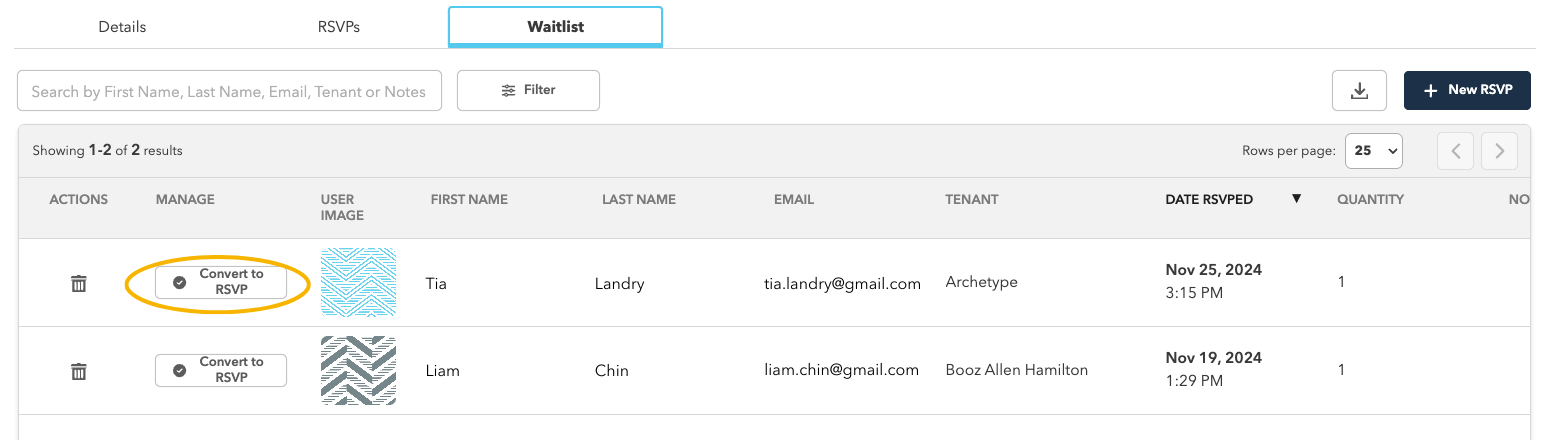Click the First Name column header
1555x440 pixels.
(469, 199)
